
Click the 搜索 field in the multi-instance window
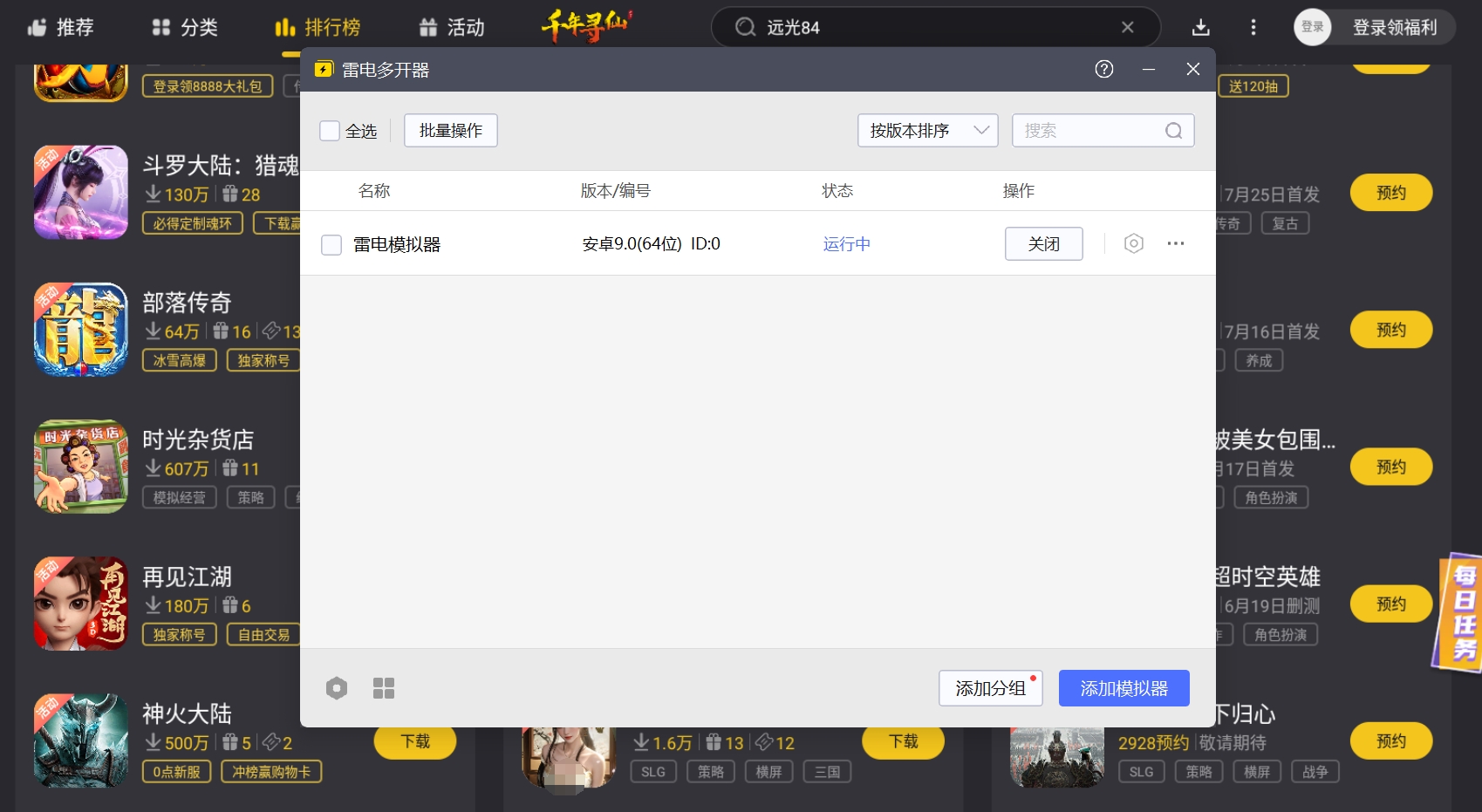[1103, 131]
